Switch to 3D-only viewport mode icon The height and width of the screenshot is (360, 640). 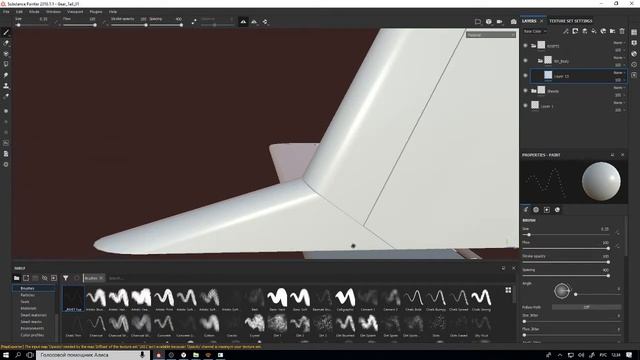pyautogui.click(x=489, y=22)
